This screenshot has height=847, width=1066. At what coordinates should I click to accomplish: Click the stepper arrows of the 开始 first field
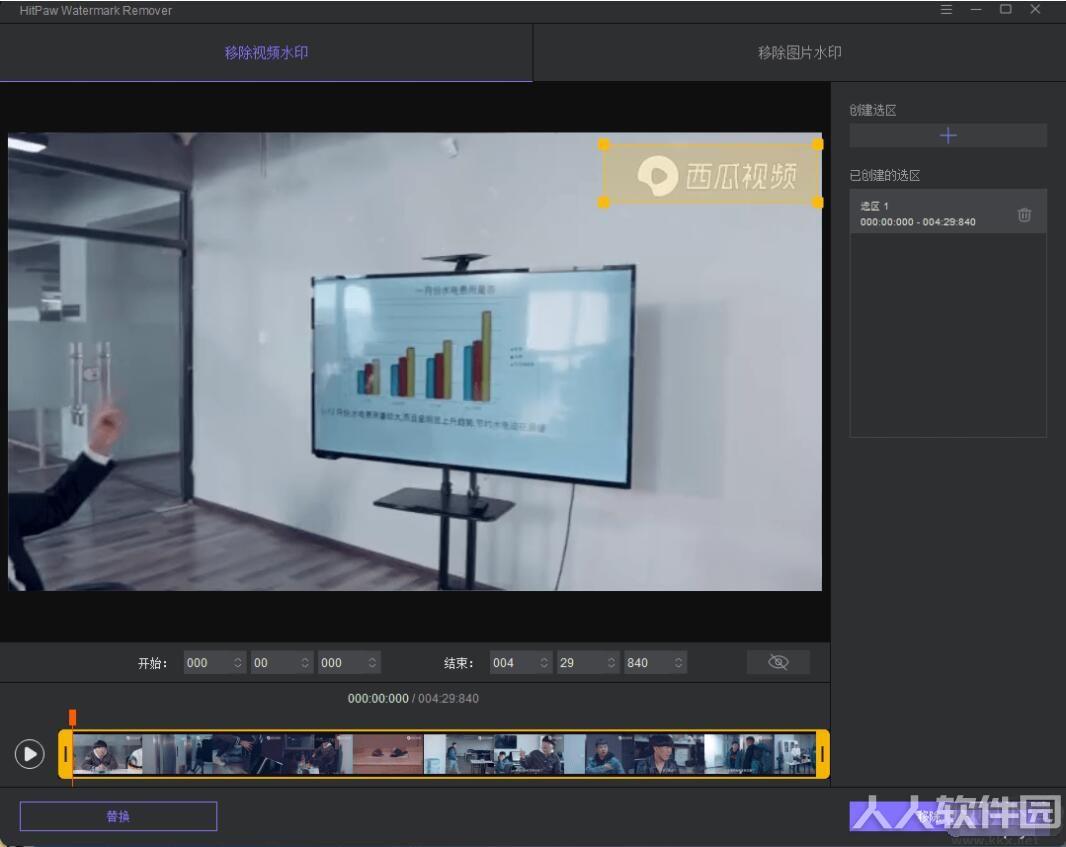tap(237, 663)
